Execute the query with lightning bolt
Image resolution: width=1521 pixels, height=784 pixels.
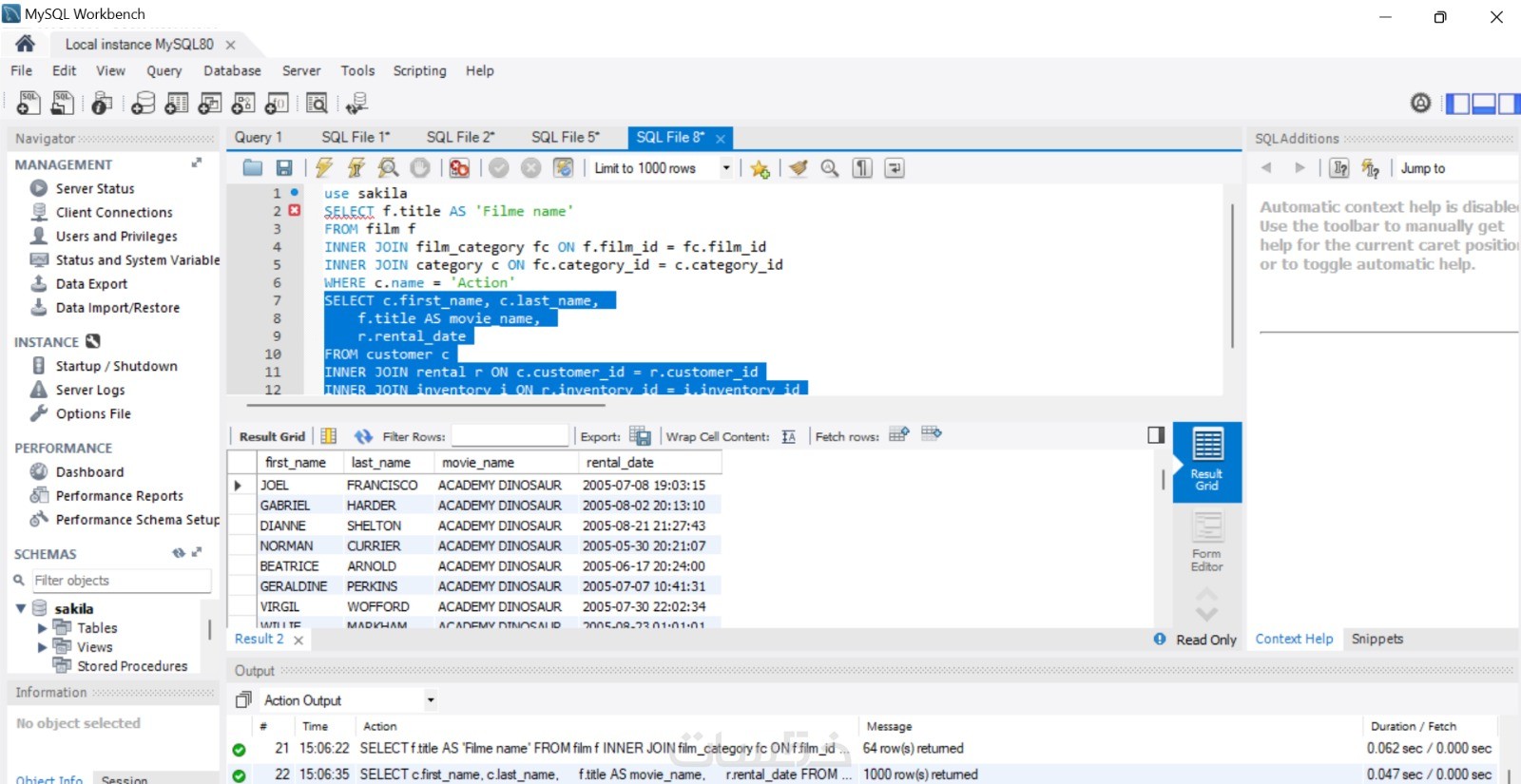coord(324,168)
